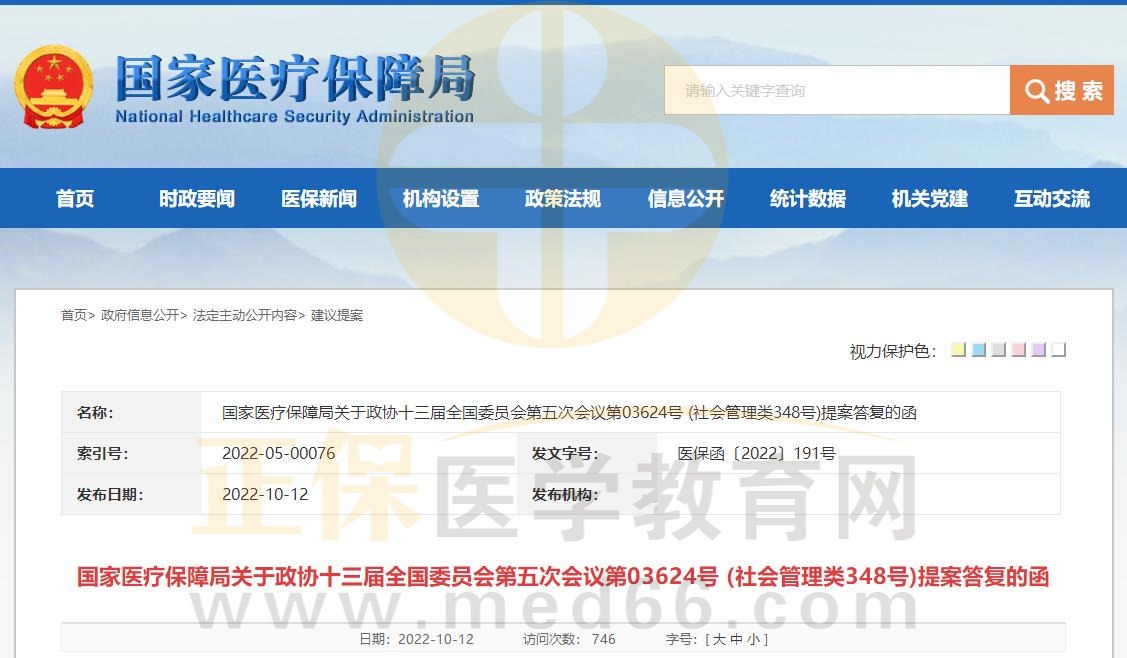Set font size to 大 (large)
This screenshot has height=658, width=1127.
(x=719, y=639)
